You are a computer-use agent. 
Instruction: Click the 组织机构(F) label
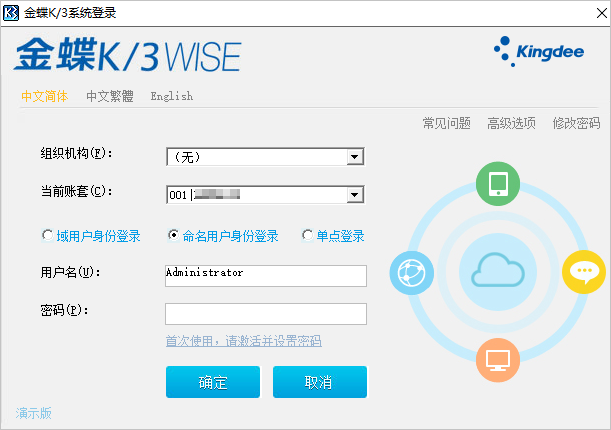[76, 153]
